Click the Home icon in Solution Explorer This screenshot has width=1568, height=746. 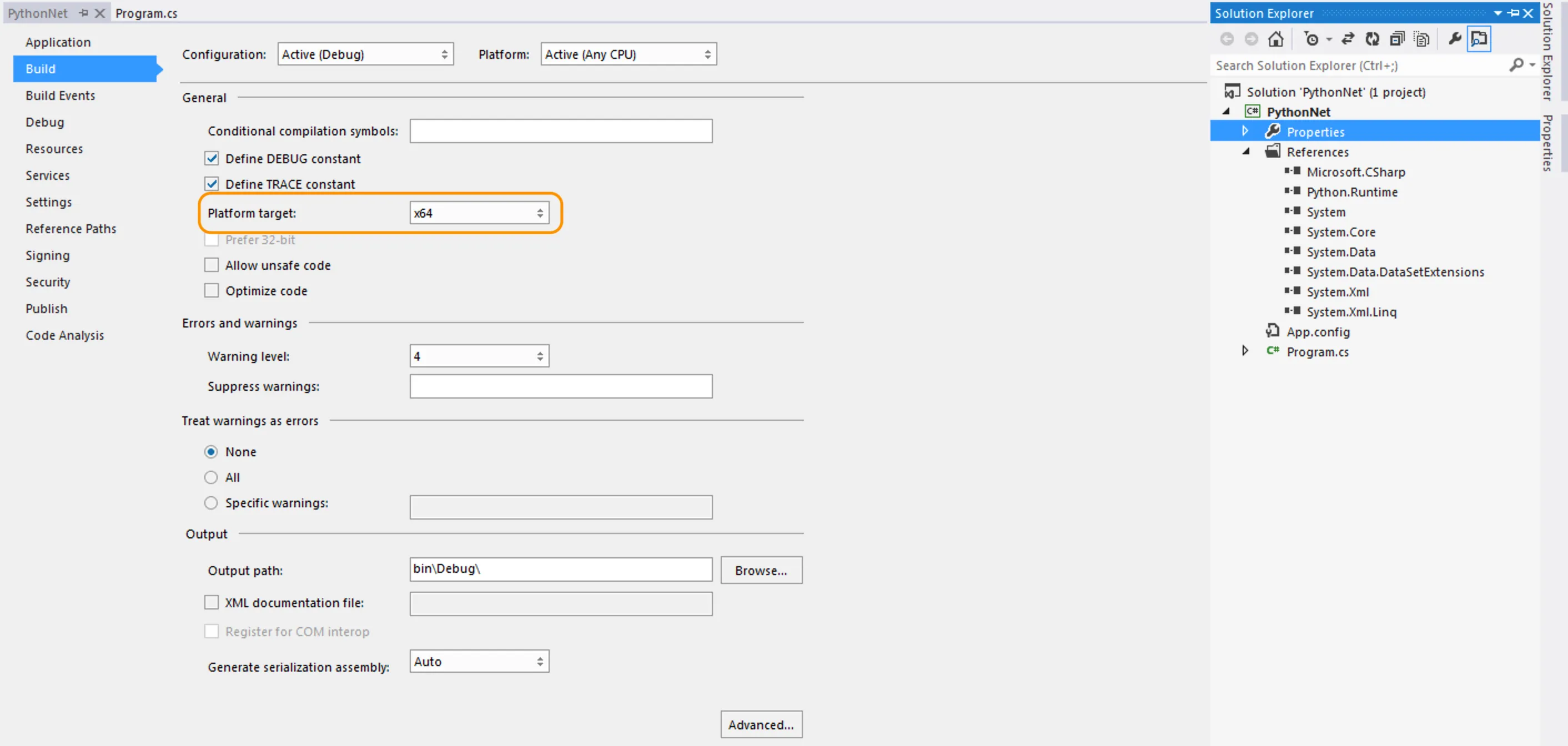1275,39
